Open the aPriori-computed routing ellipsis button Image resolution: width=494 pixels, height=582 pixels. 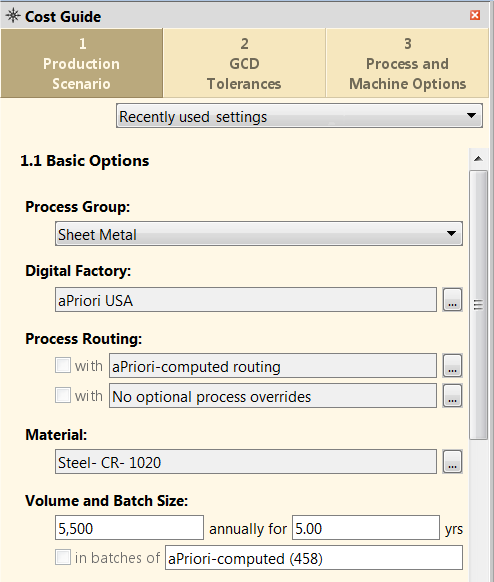point(452,366)
